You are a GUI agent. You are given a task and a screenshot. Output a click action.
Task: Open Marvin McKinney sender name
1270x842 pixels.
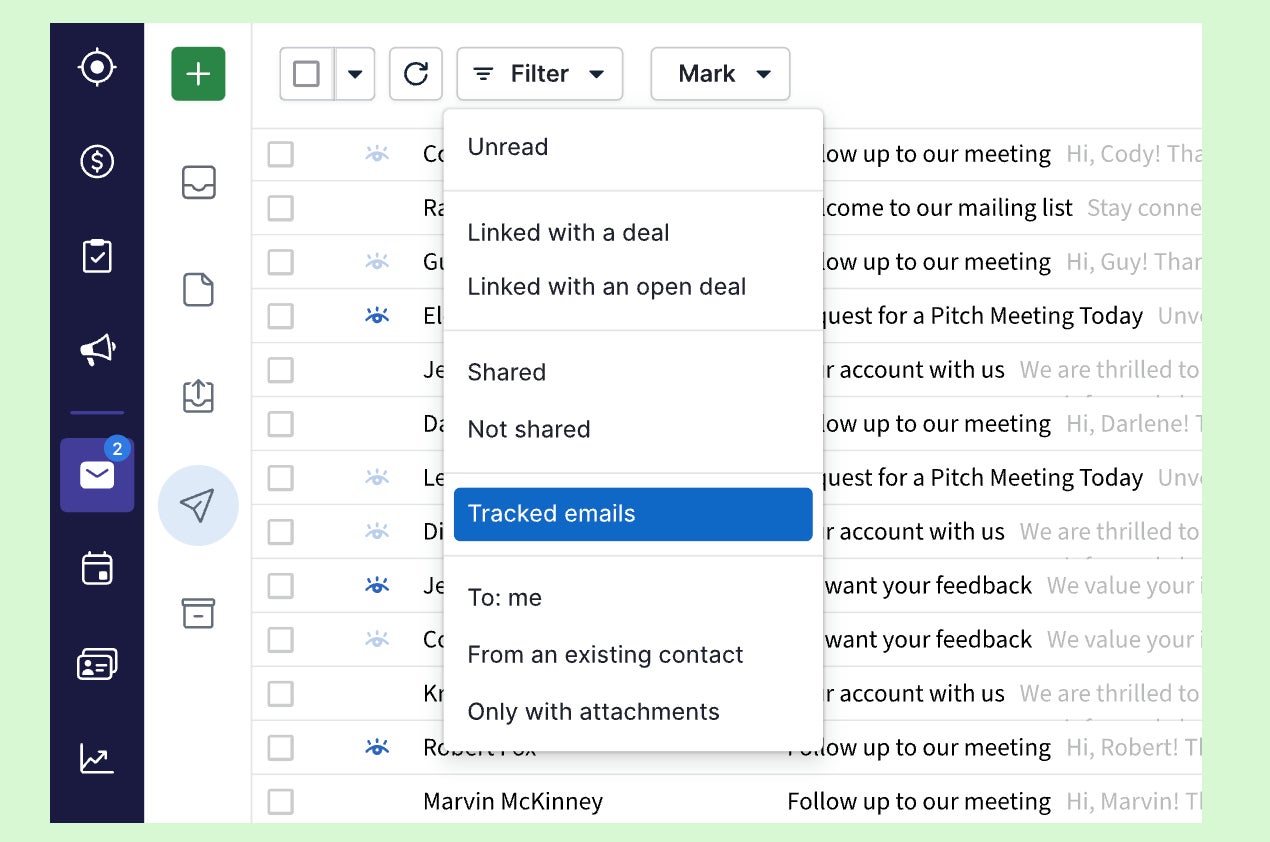pos(513,801)
